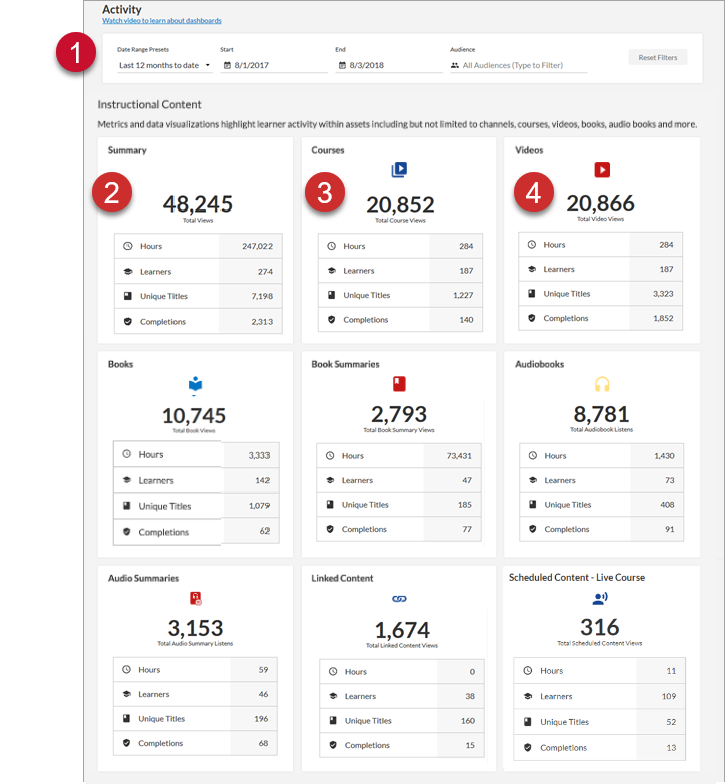Click the Linked Content Unique Titles value 160

[468, 720]
